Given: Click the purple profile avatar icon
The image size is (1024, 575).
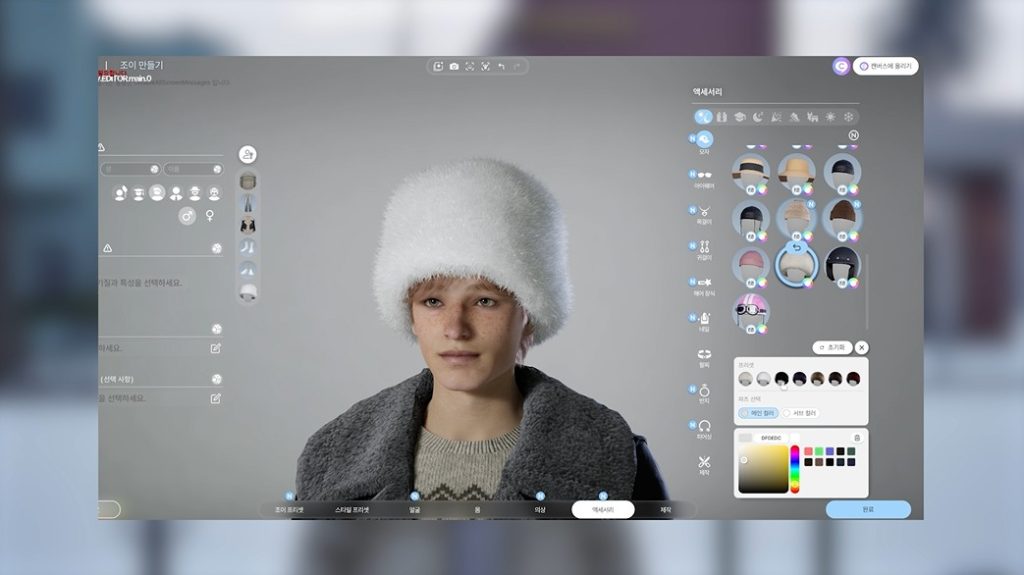Looking at the screenshot, I should (841, 66).
